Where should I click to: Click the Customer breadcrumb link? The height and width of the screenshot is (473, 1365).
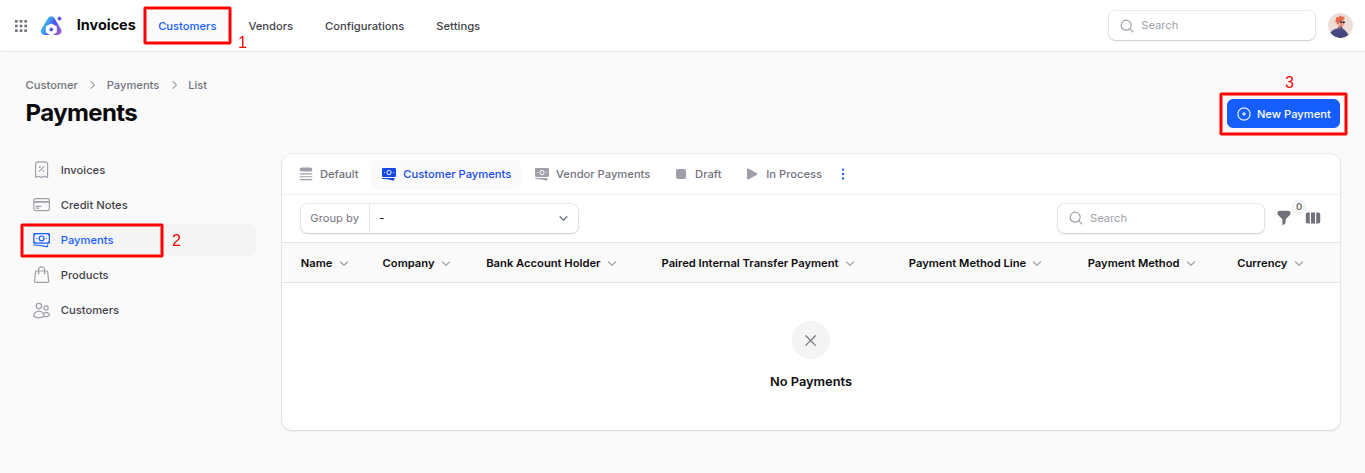pyautogui.click(x=52, y=85)
